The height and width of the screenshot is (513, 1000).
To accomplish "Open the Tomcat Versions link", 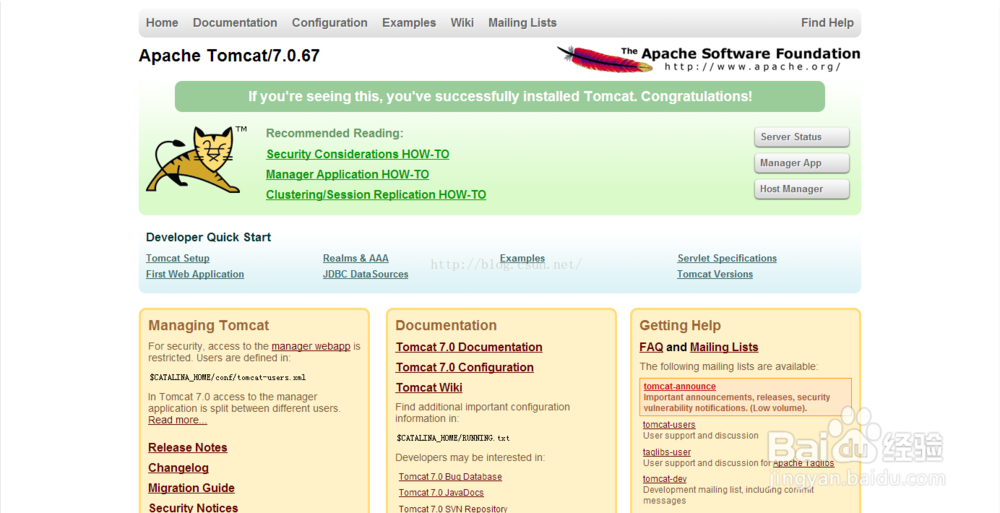I will click(x=715, y=274).
